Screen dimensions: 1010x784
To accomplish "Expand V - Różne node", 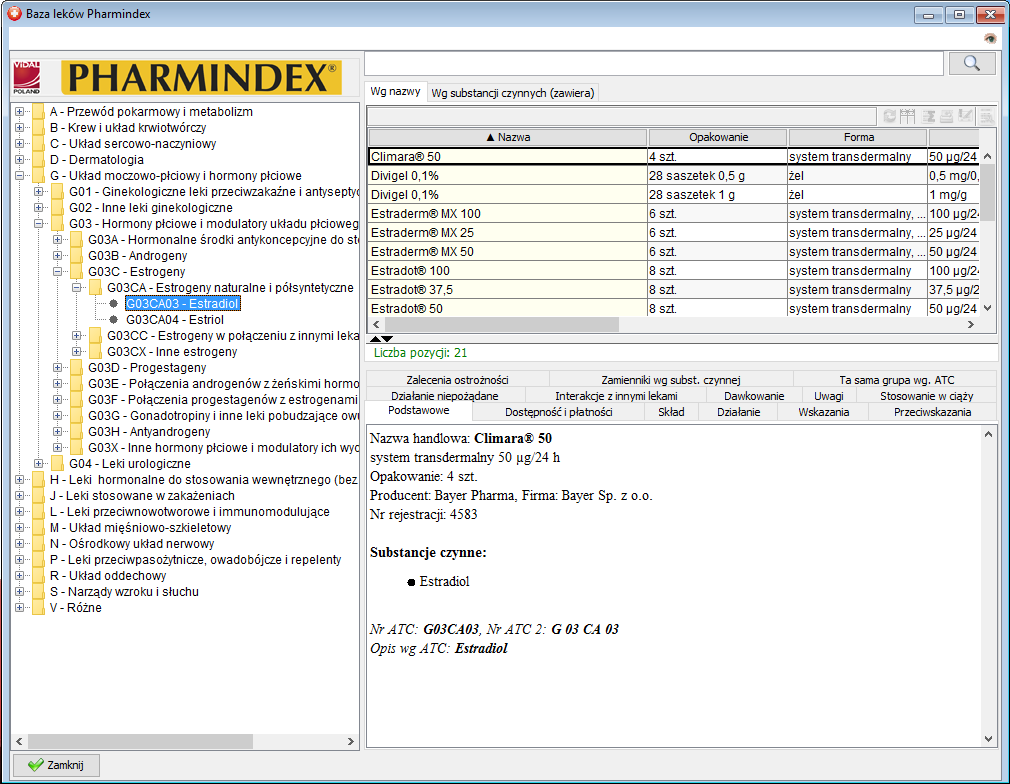I will (19, 607).
